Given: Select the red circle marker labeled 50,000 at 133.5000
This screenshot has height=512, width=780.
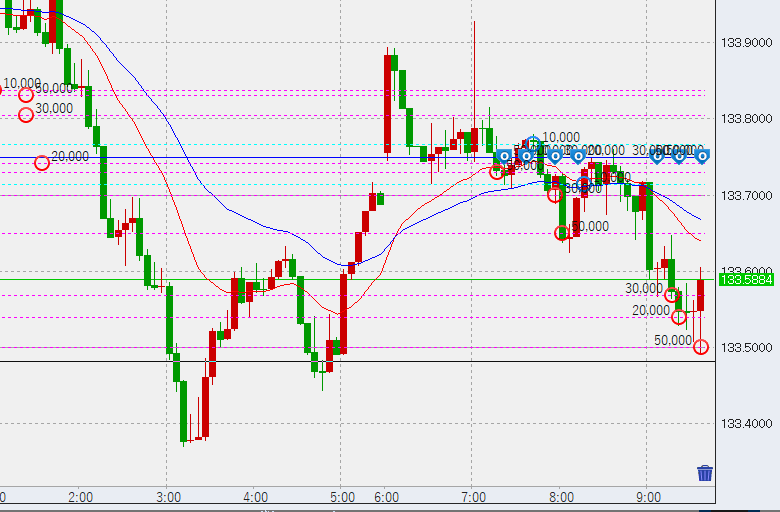Looking at the screenshot, I should [x=701, y=347].
